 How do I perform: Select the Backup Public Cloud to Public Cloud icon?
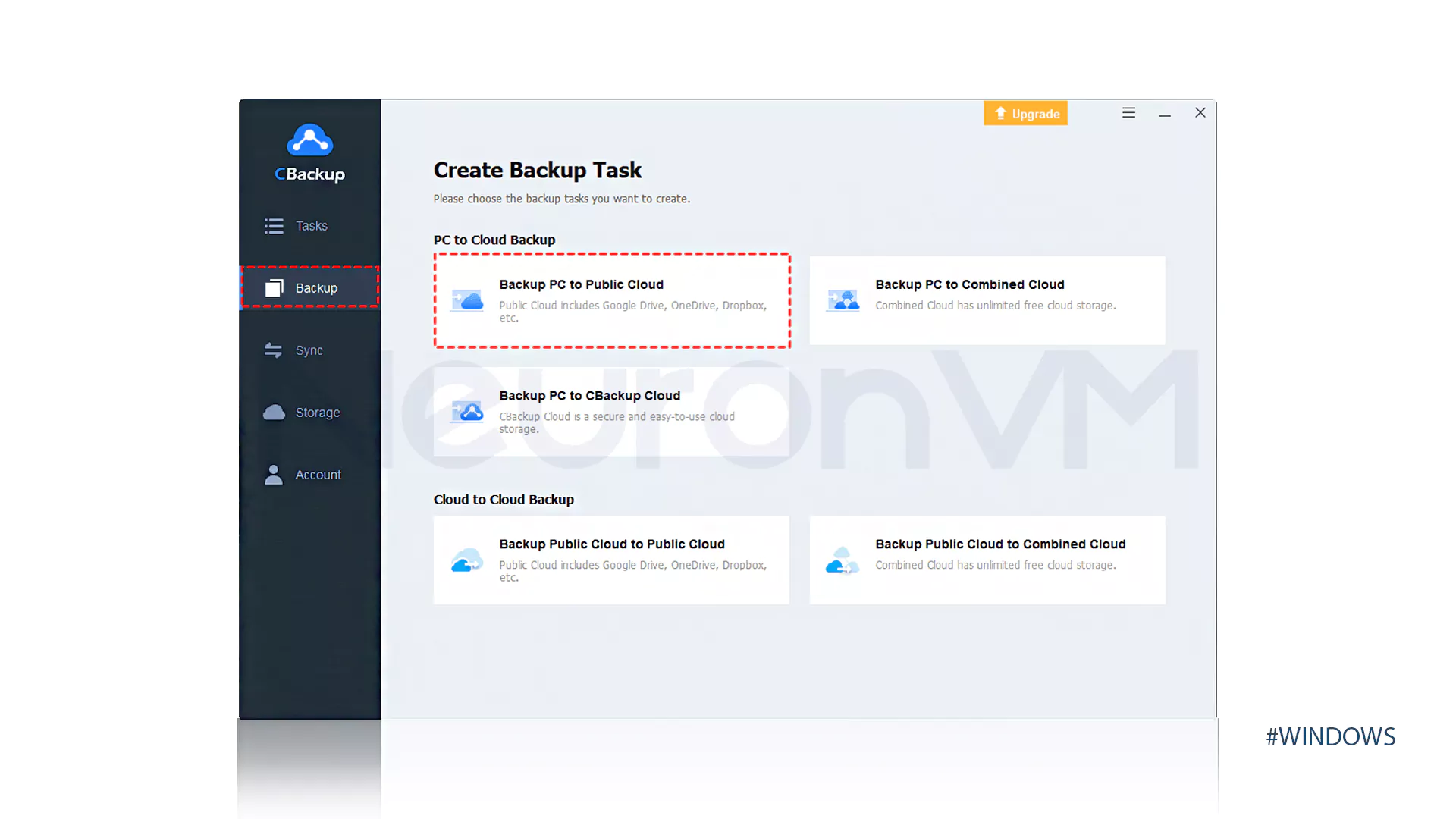click(x=466, y=558)
